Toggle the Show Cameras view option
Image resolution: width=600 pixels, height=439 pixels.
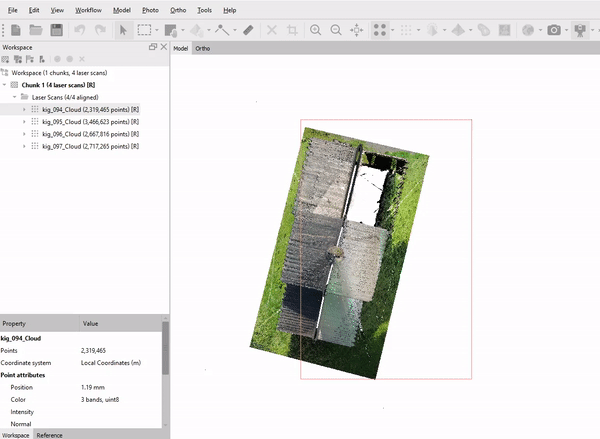tap(580, 30)
